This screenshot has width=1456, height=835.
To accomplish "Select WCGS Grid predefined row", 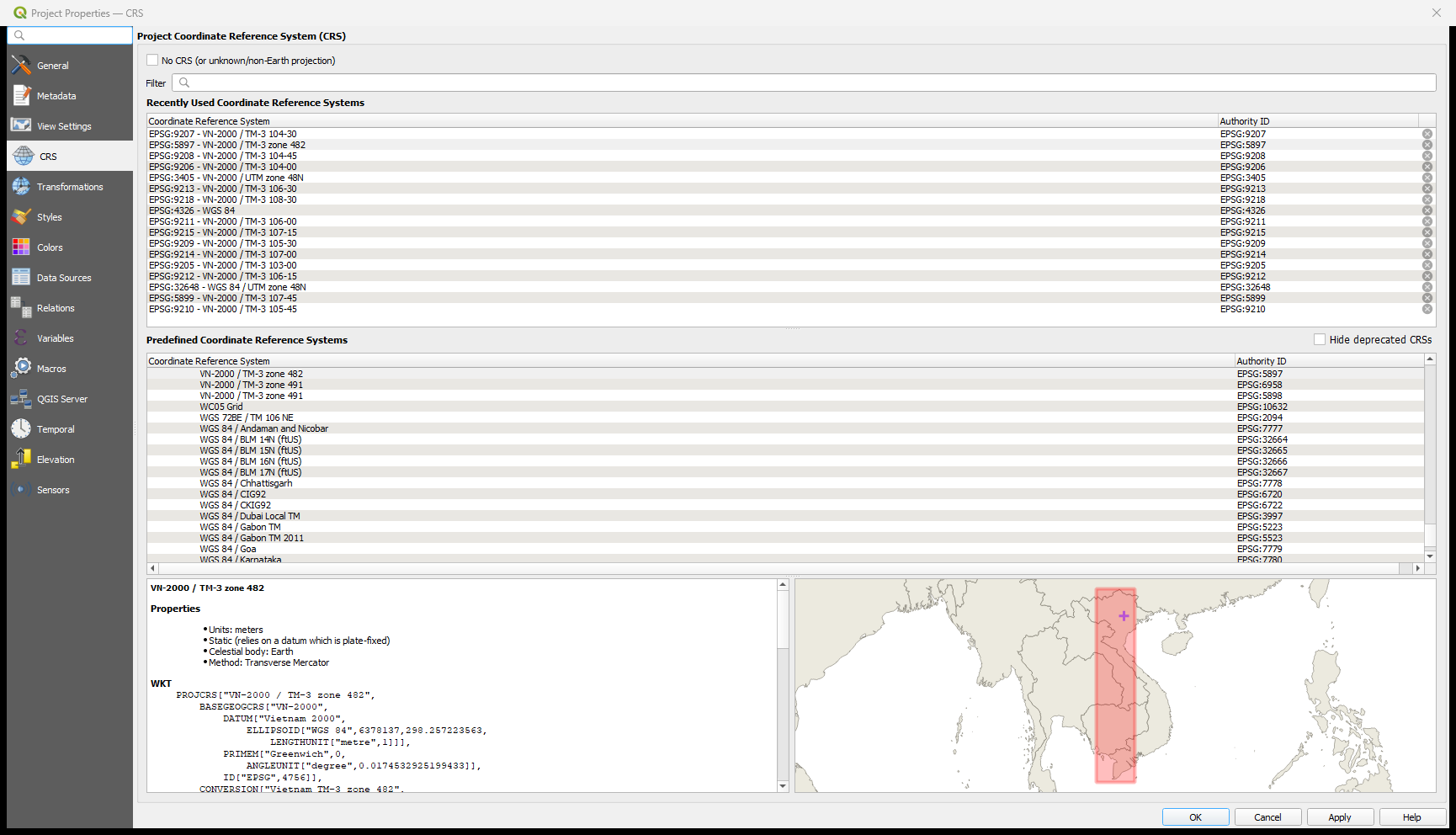I will point(785,407).
